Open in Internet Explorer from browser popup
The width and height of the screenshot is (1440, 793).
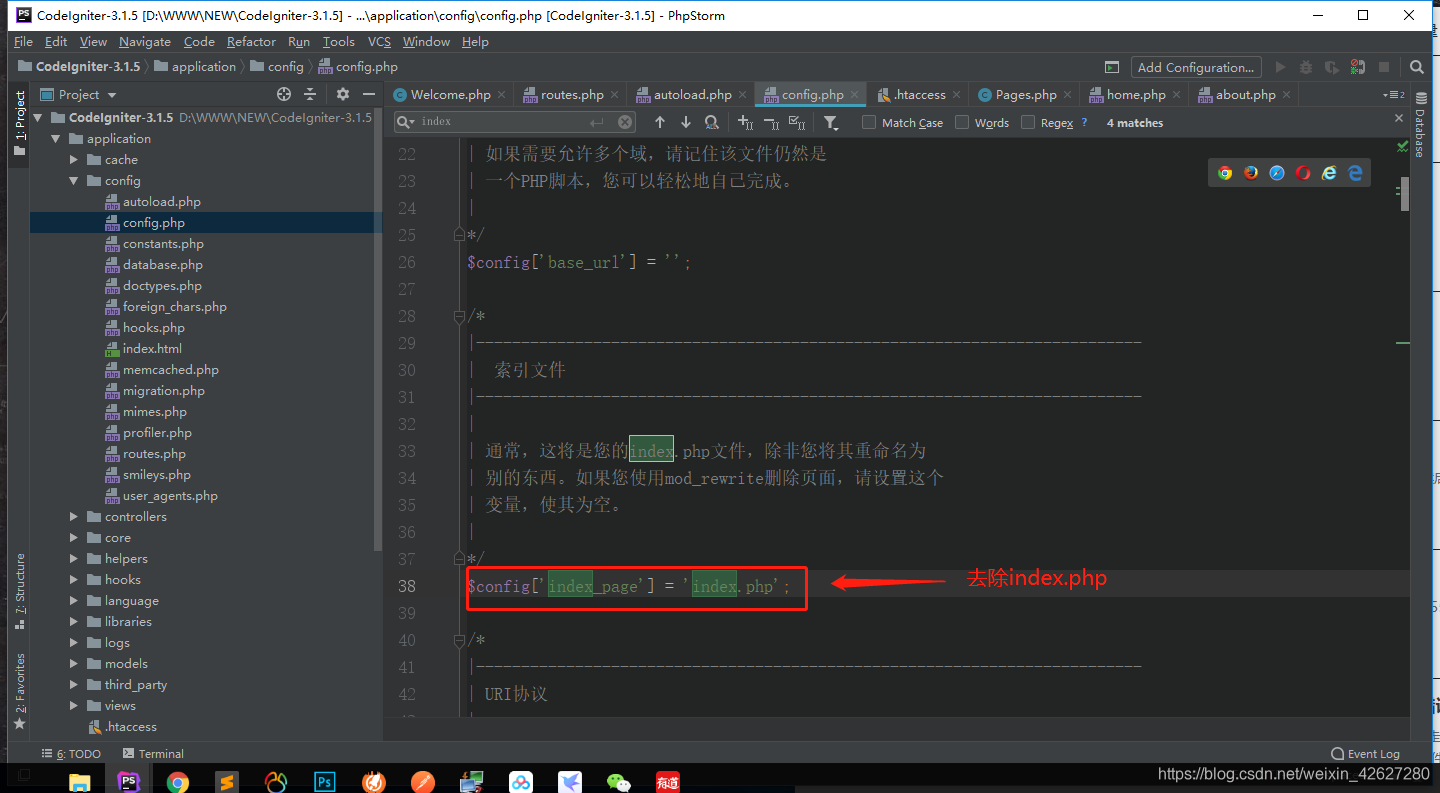pyautogui.click(x=1329, y=173)
